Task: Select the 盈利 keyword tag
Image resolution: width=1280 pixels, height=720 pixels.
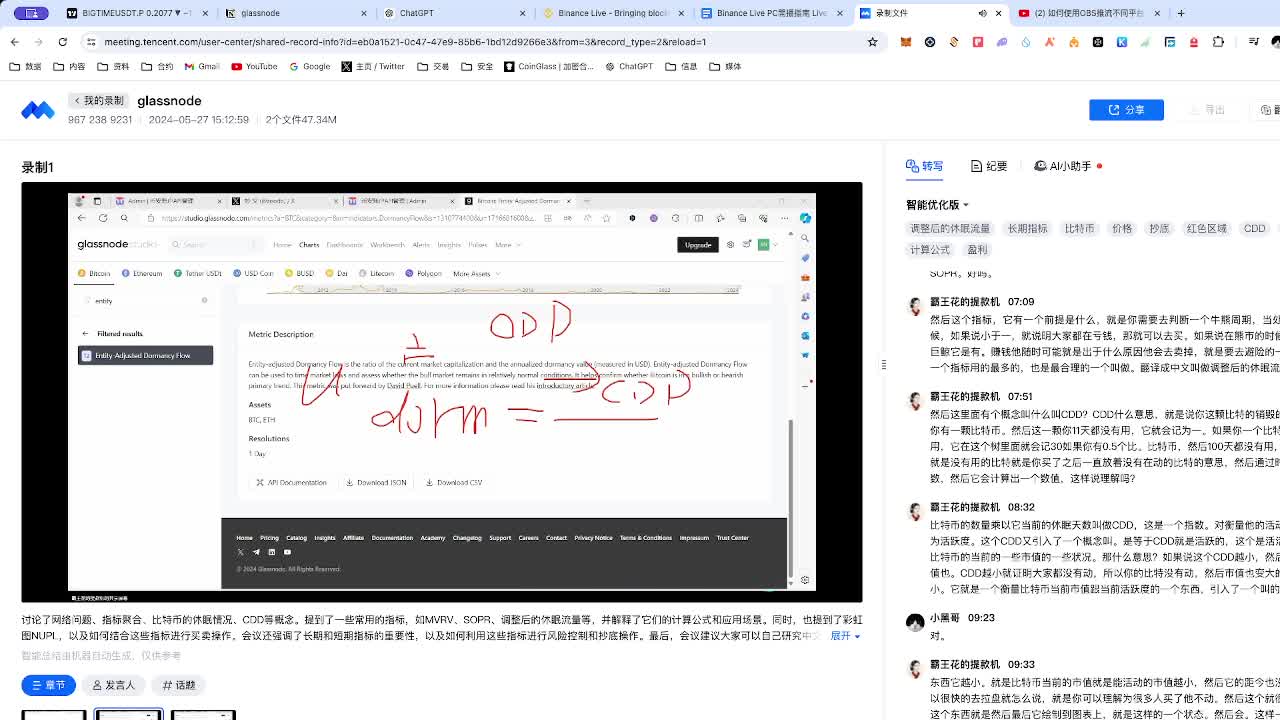Action: tap(977, 250)
